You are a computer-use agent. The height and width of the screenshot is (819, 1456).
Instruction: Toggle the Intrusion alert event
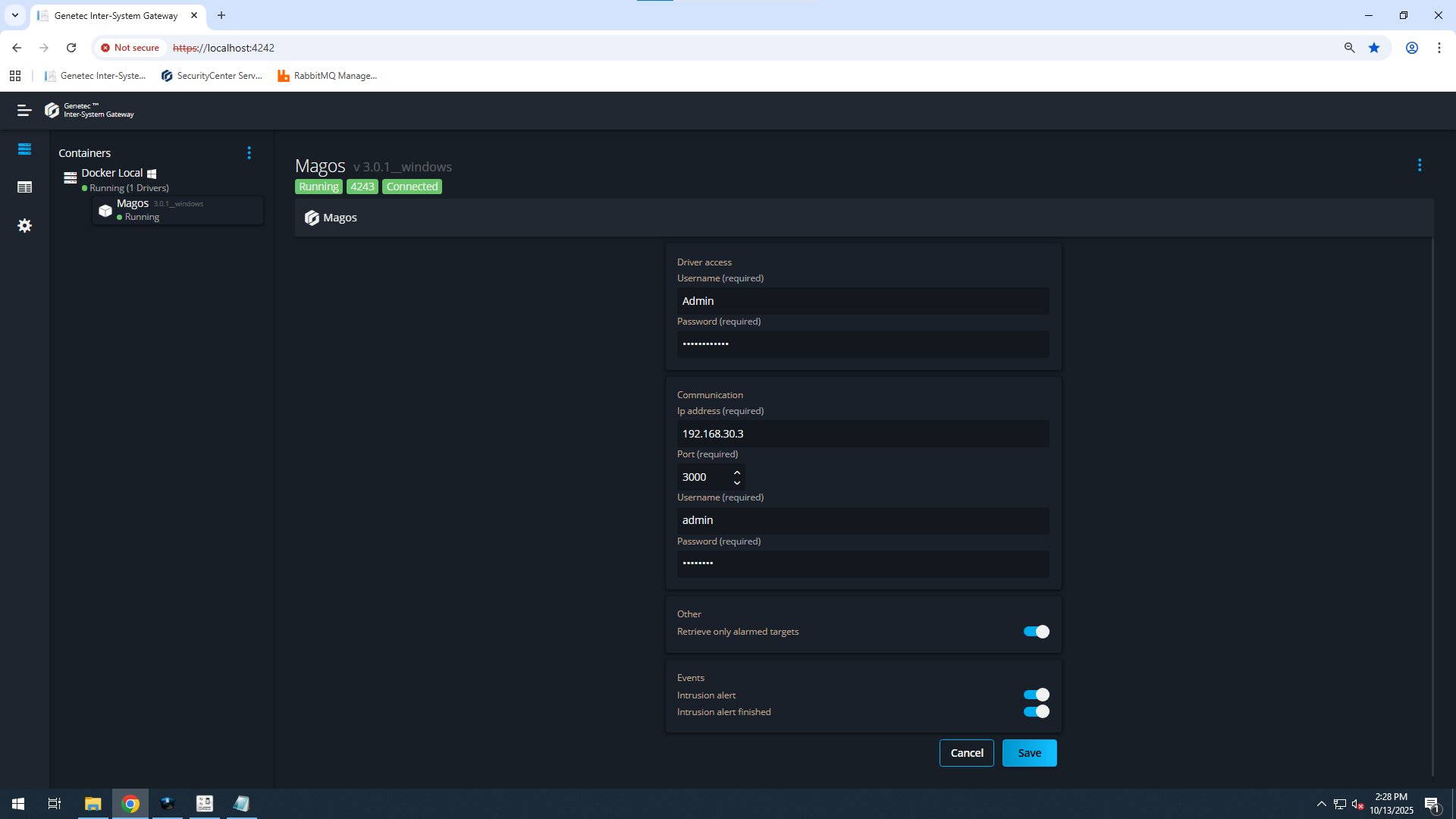(x=1036, y=695)
